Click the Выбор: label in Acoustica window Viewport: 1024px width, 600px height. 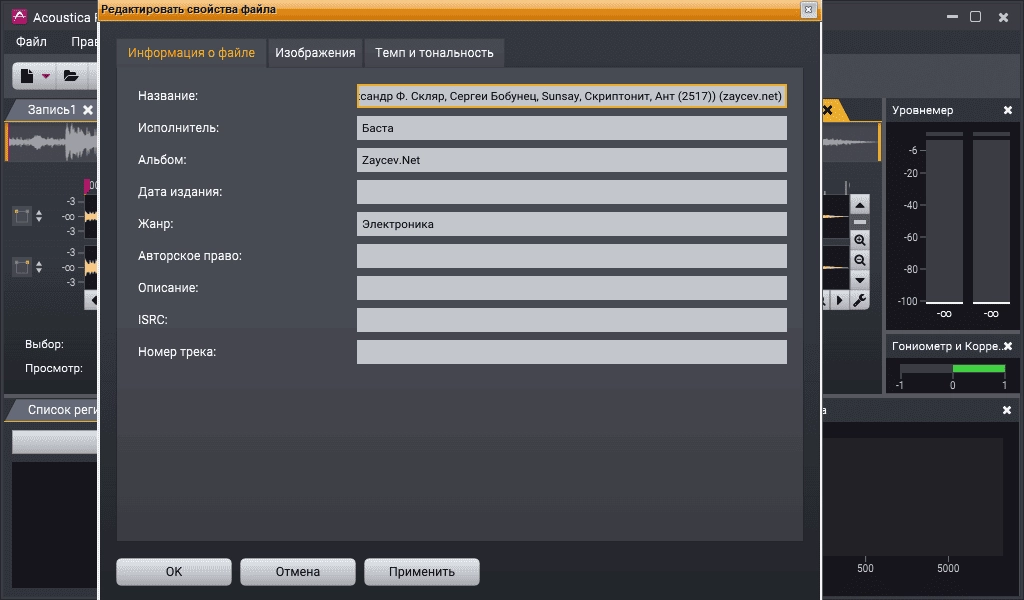[44, 344]
